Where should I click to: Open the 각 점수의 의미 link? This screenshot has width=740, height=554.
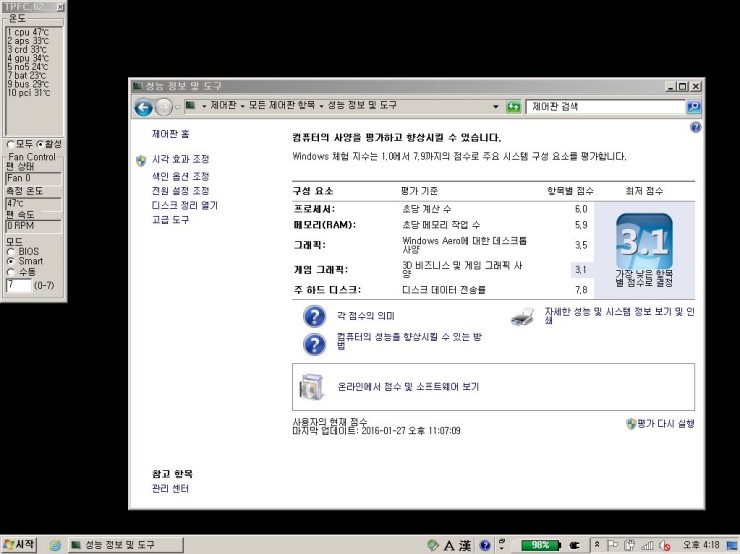pyautogui.click(x=366, y=316)
